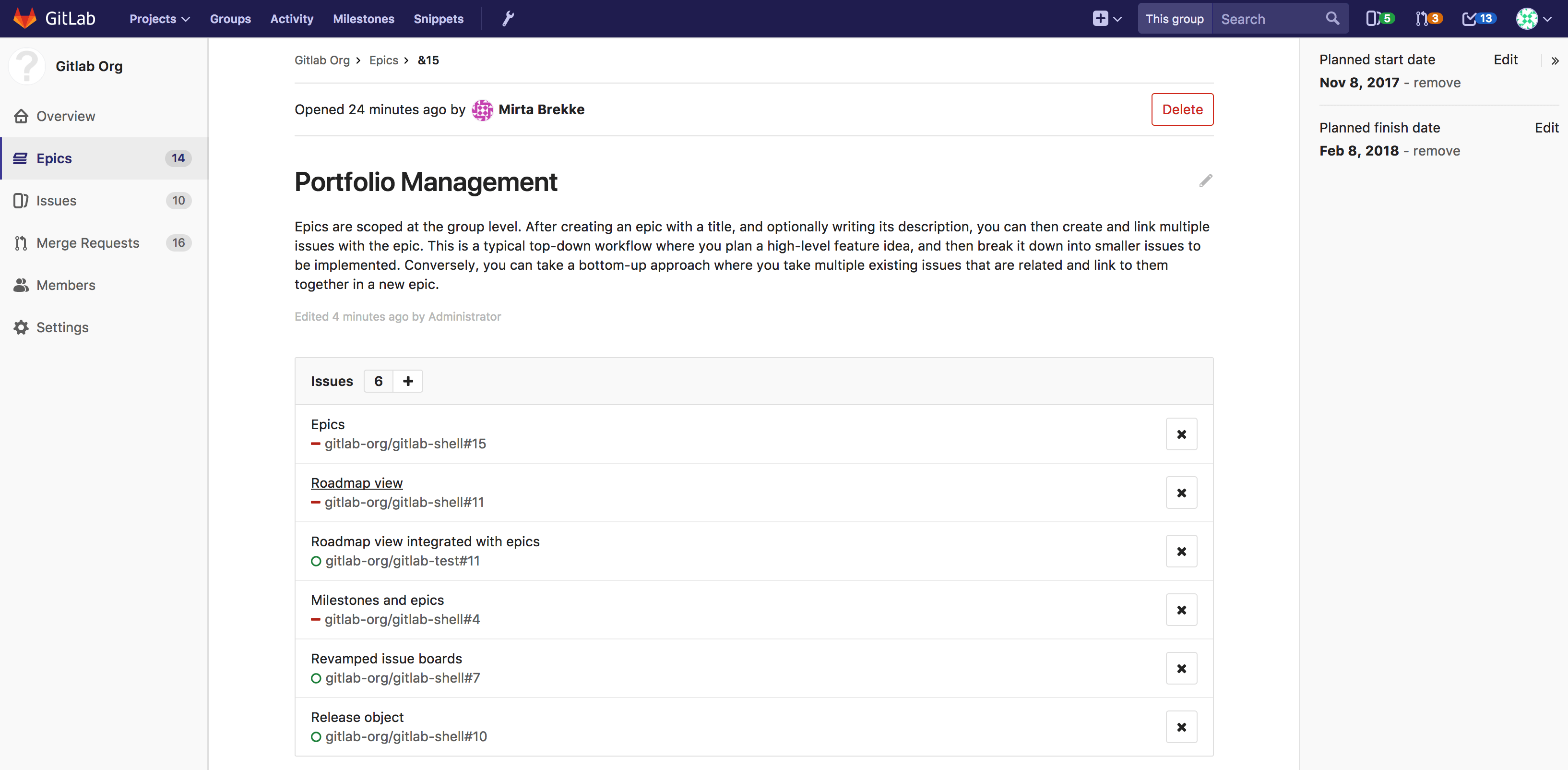This screenshot has width=1568, height=770.
Task: Remove the Release object issue
Action: click(1181, 727)
